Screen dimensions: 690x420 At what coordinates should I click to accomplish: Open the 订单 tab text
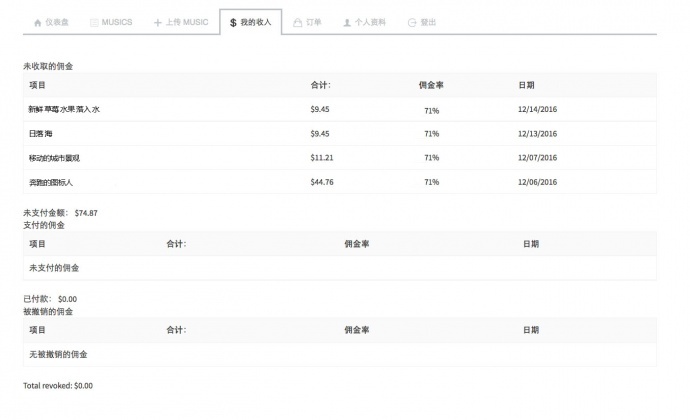pyautogui.click(x=314, y=21)
